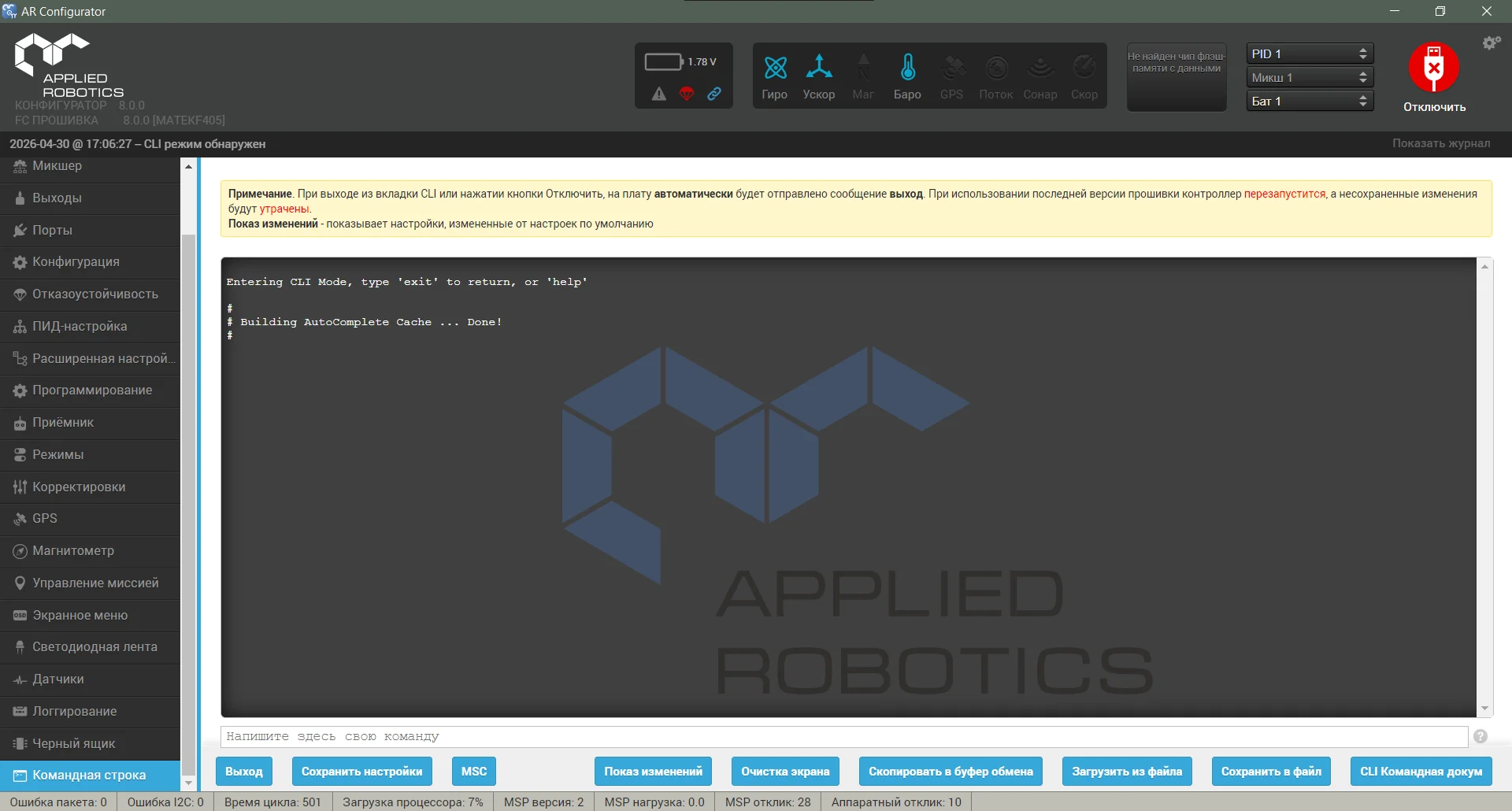Click the warning triangle status icon
The height and width of the screenshot is (811, 1512).
click(659, 94)
